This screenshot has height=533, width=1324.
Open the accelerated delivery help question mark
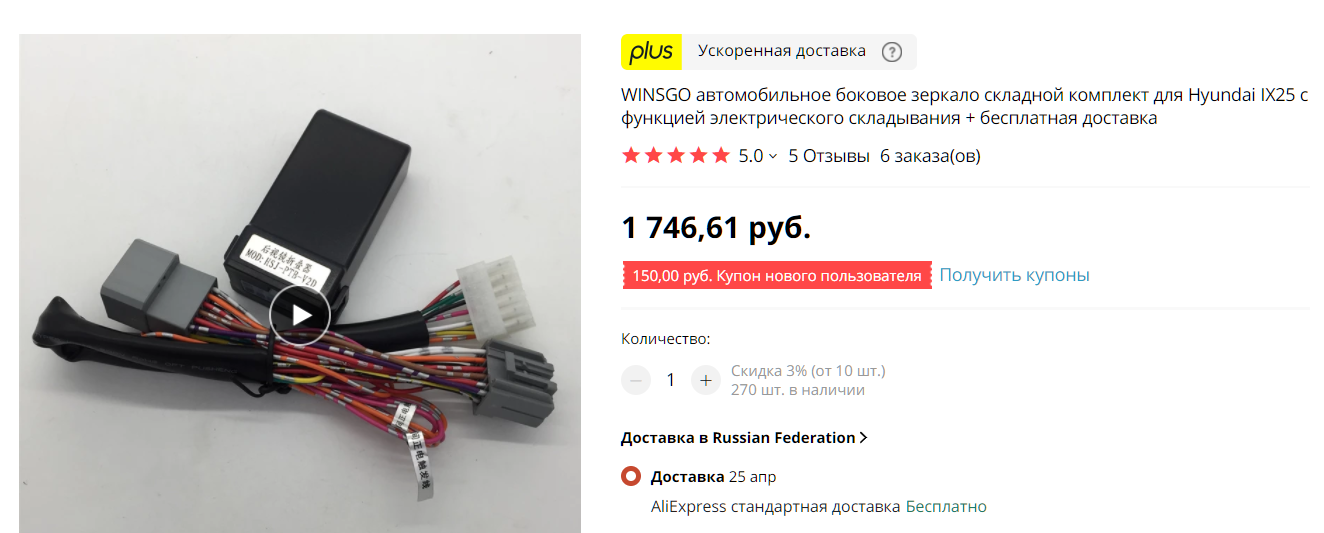[x=892, y=52]
